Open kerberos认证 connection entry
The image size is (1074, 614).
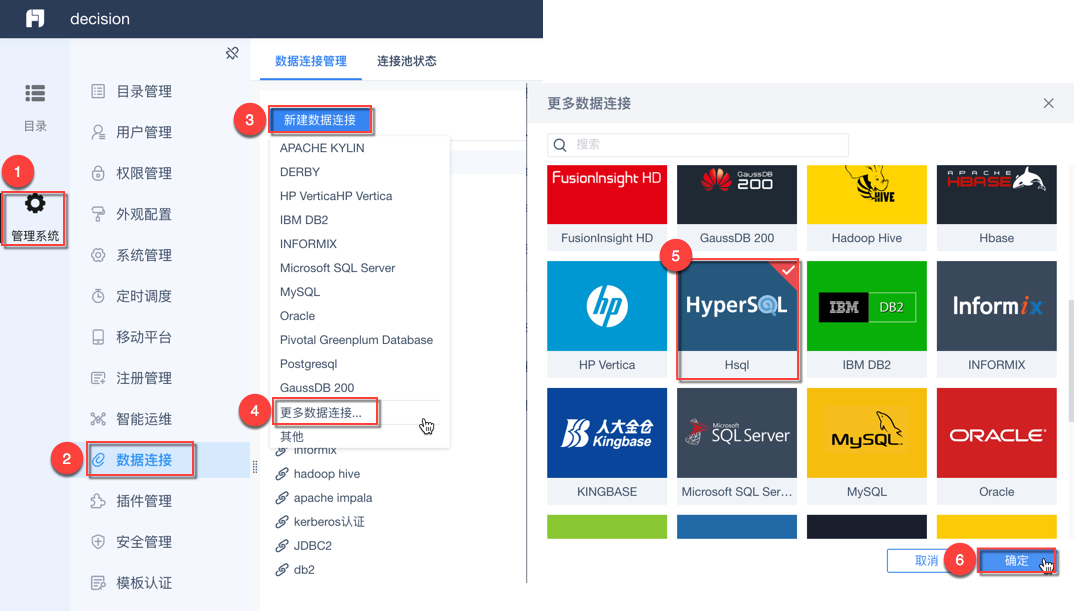pos(329,522)
